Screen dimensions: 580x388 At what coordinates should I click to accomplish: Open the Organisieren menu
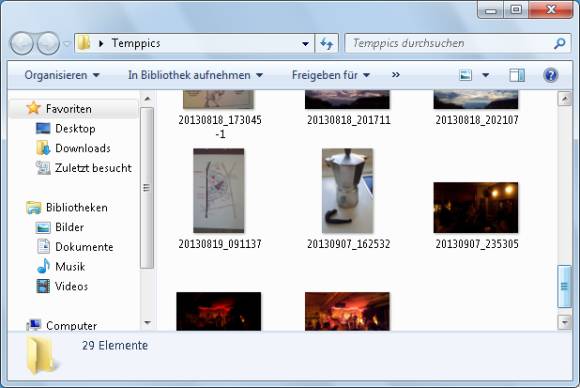pyautogui.click(x=62, y=75)
